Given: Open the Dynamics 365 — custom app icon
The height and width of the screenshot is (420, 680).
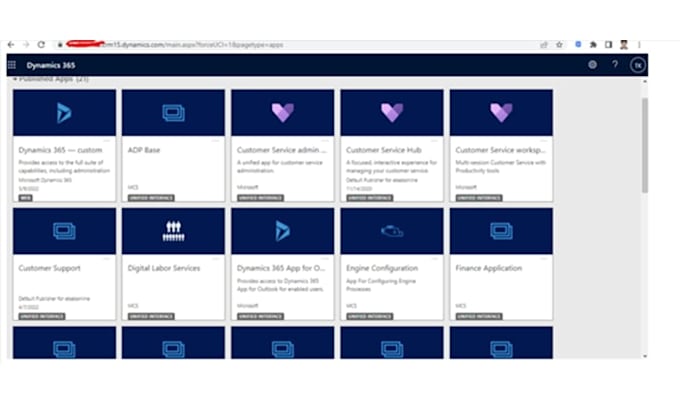Looking at the screenshot, I should 64,113.
